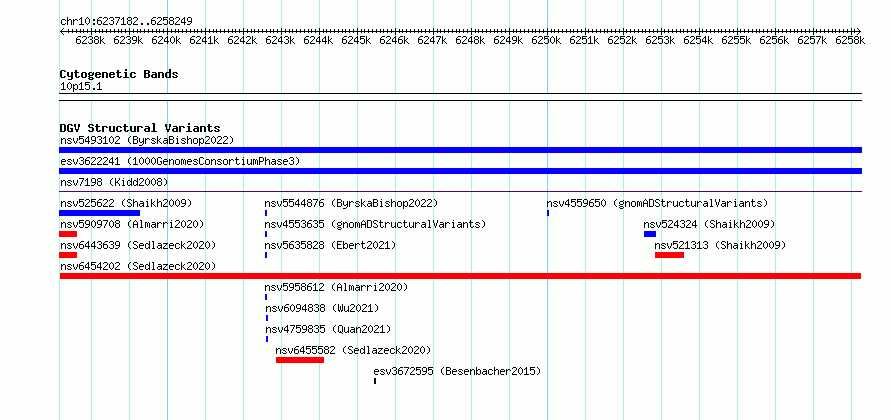
Task: Open the nsv525622 (Shaikh2009) label
Action: click(126, 203)
